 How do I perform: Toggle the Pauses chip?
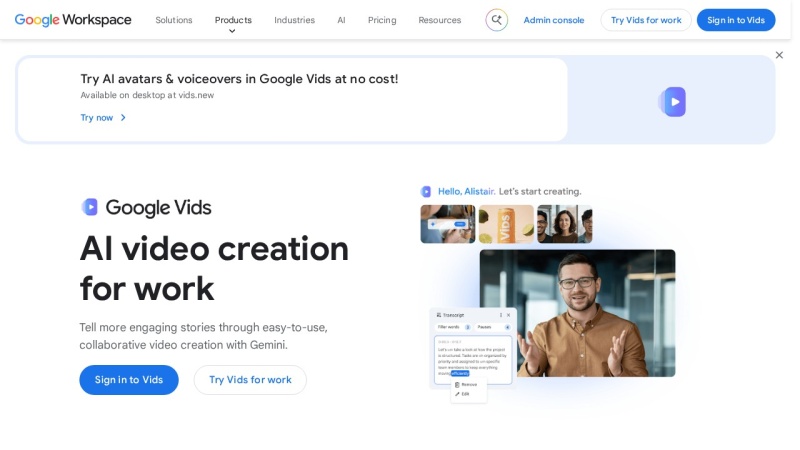click(493, 327)
